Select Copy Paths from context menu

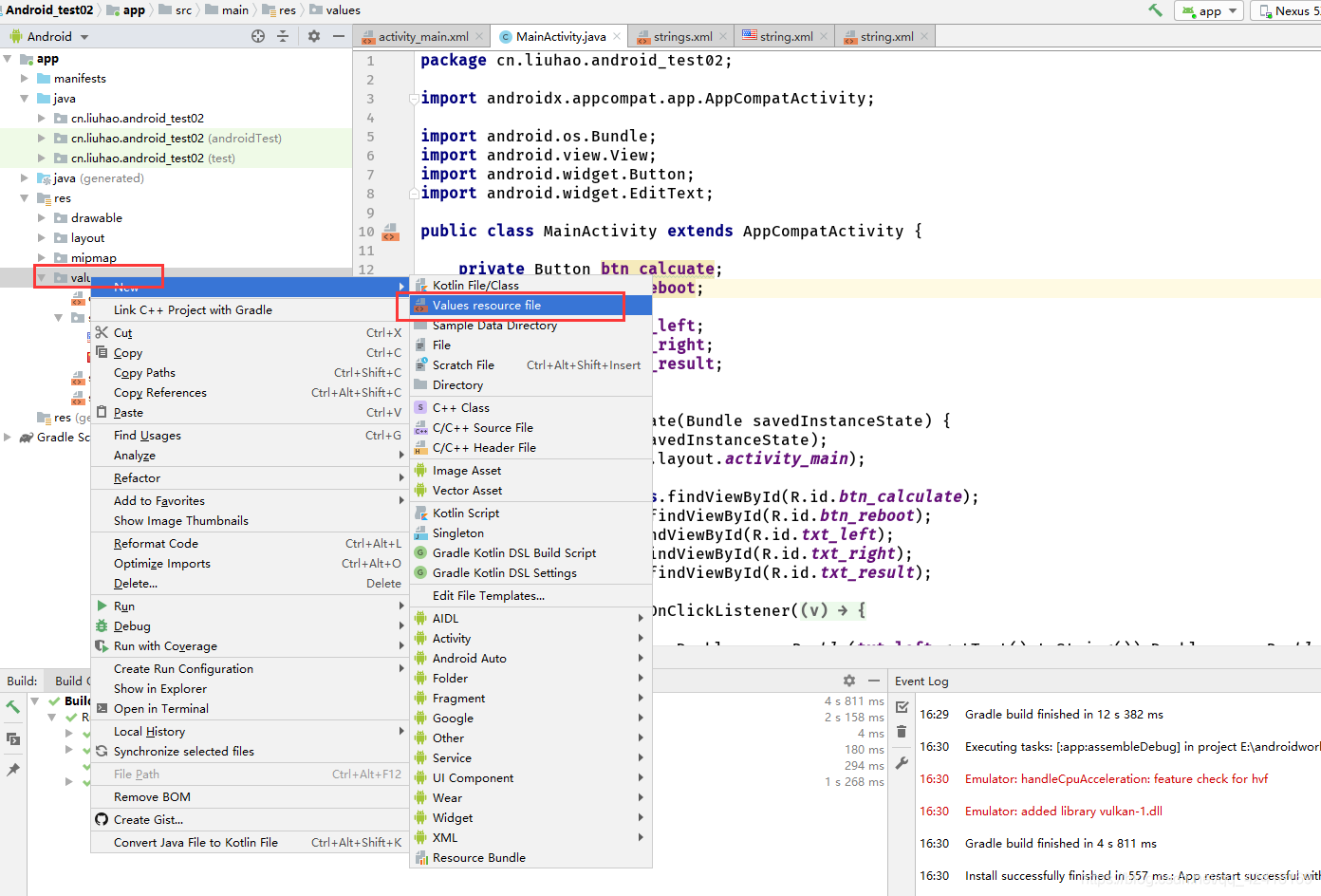tap(250, 372)
